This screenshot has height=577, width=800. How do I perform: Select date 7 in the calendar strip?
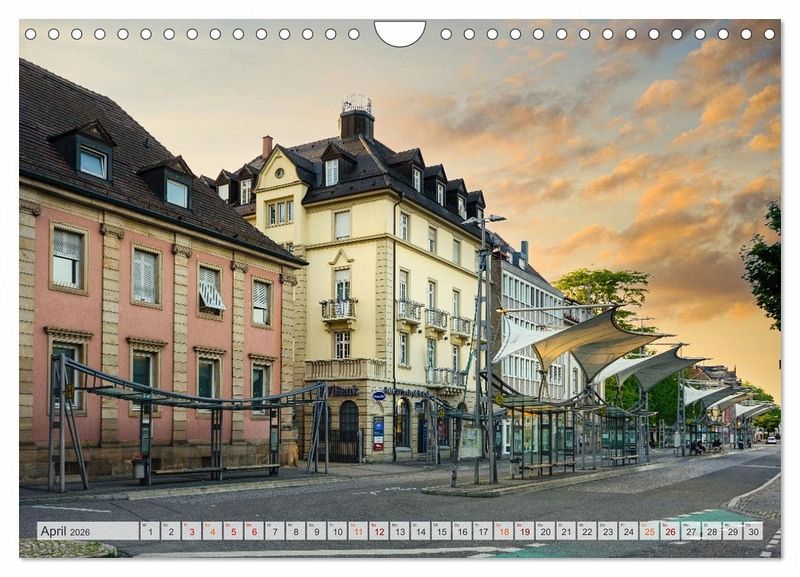tap(275, 531)
